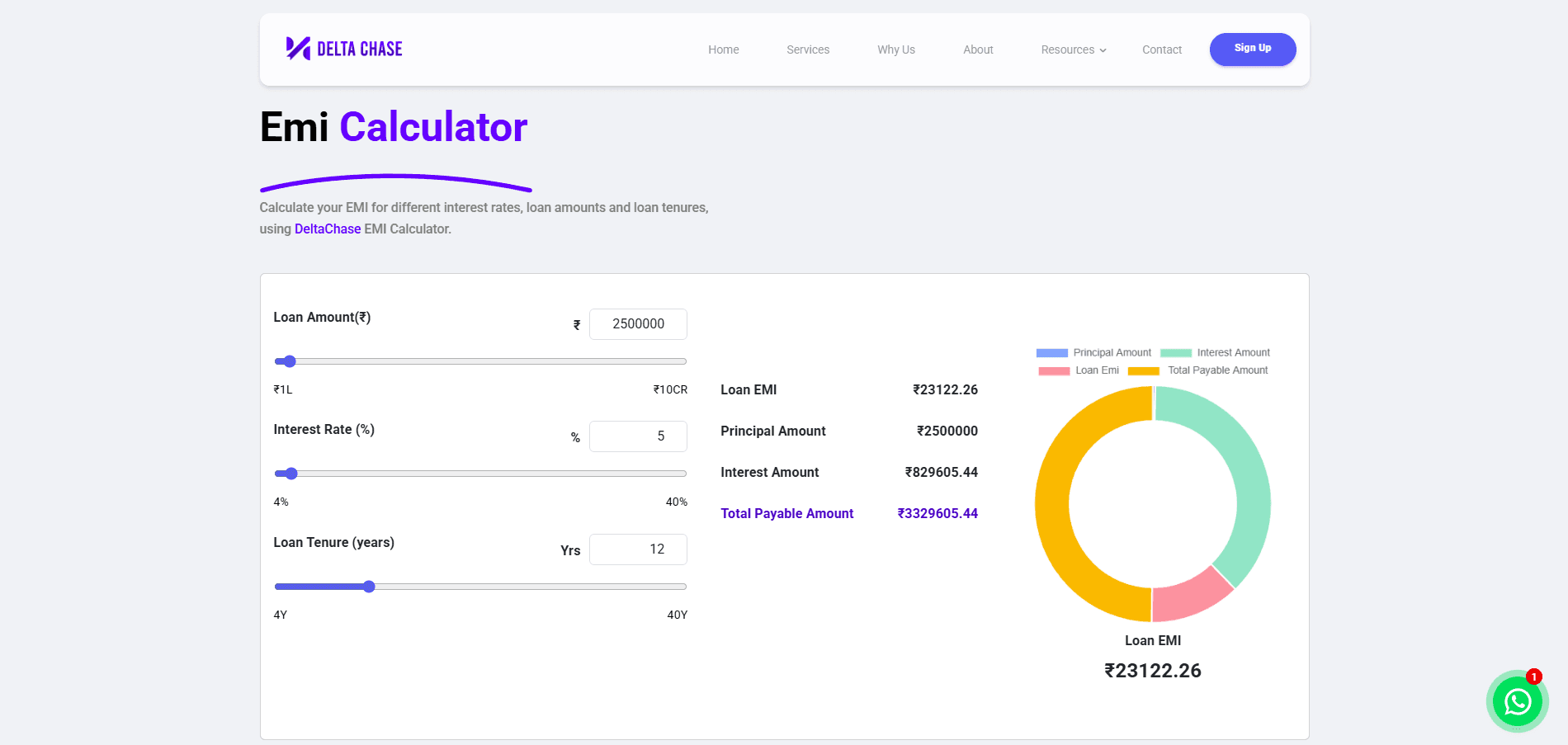
Task: Click the ₹10CR maximum loan label
Action: click(x=670, y=389)
